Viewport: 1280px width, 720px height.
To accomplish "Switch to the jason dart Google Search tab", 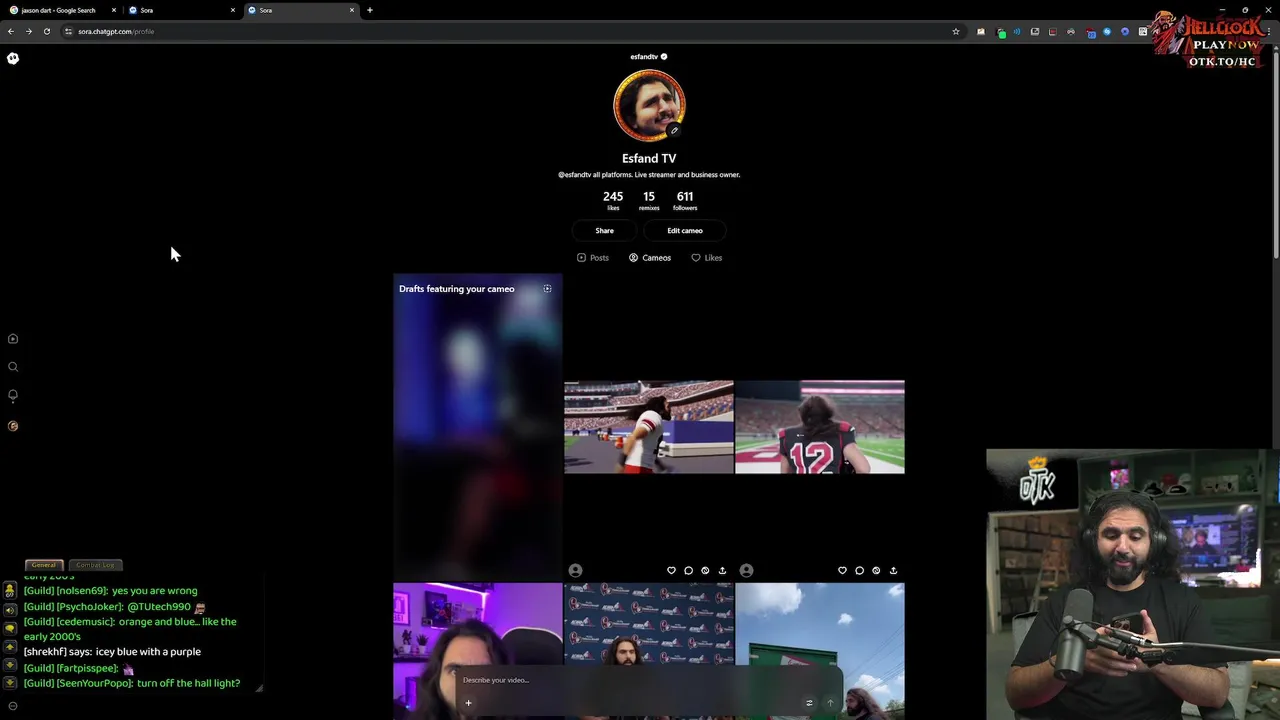I will [60, 10].
